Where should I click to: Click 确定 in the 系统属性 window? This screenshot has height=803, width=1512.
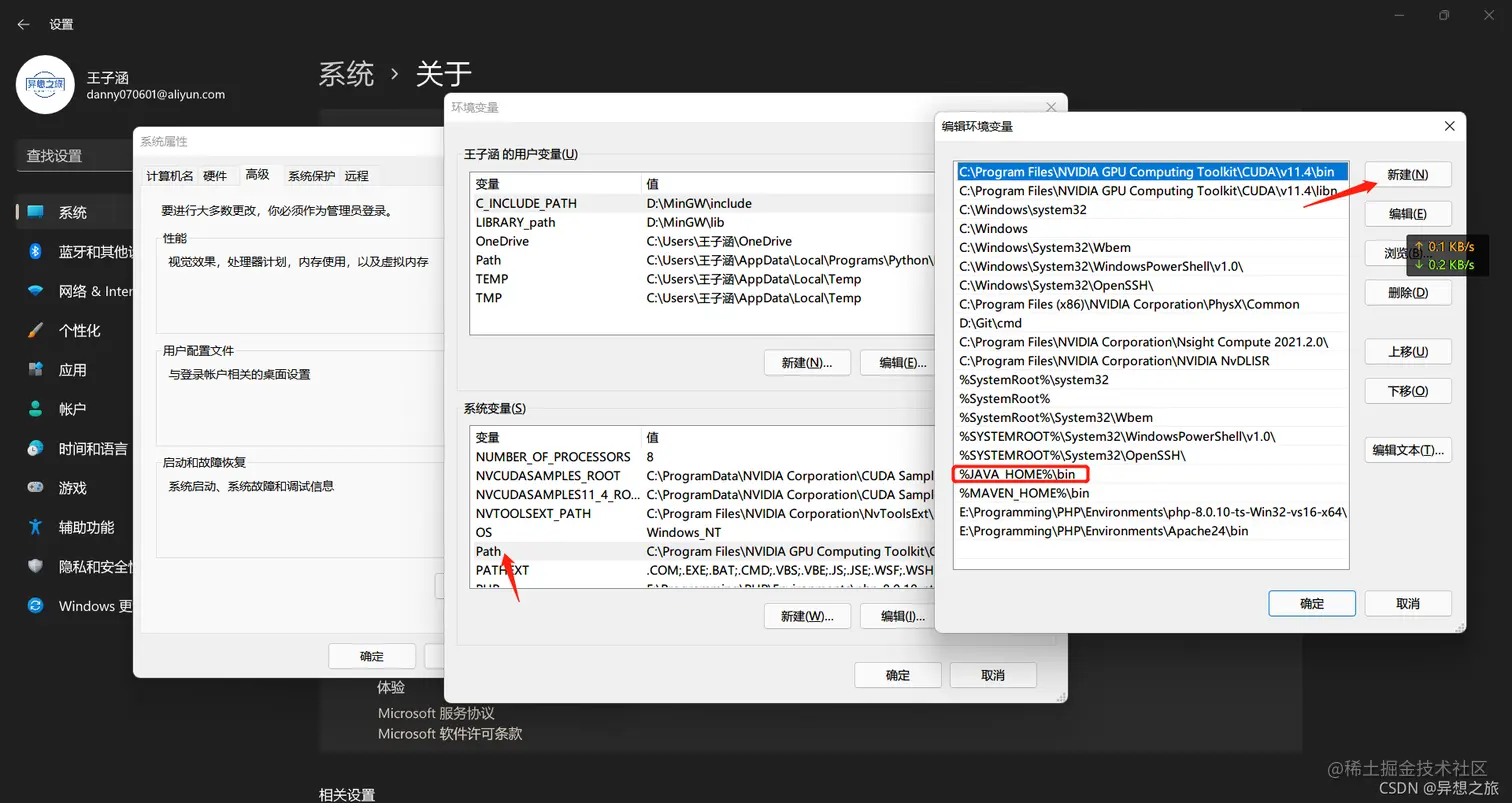pos(372,656)
